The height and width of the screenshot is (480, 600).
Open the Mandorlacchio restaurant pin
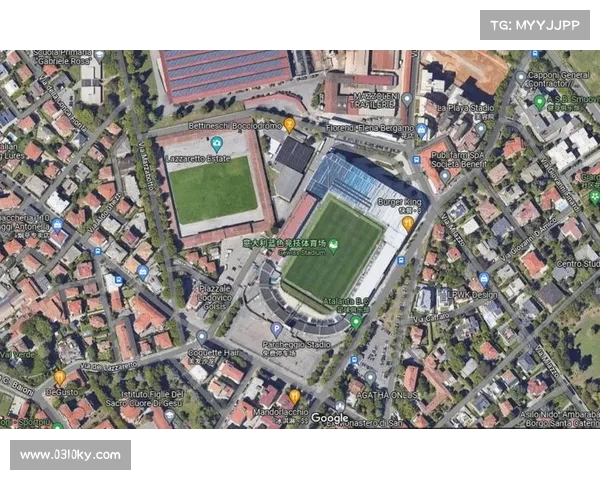coord(294,397)
